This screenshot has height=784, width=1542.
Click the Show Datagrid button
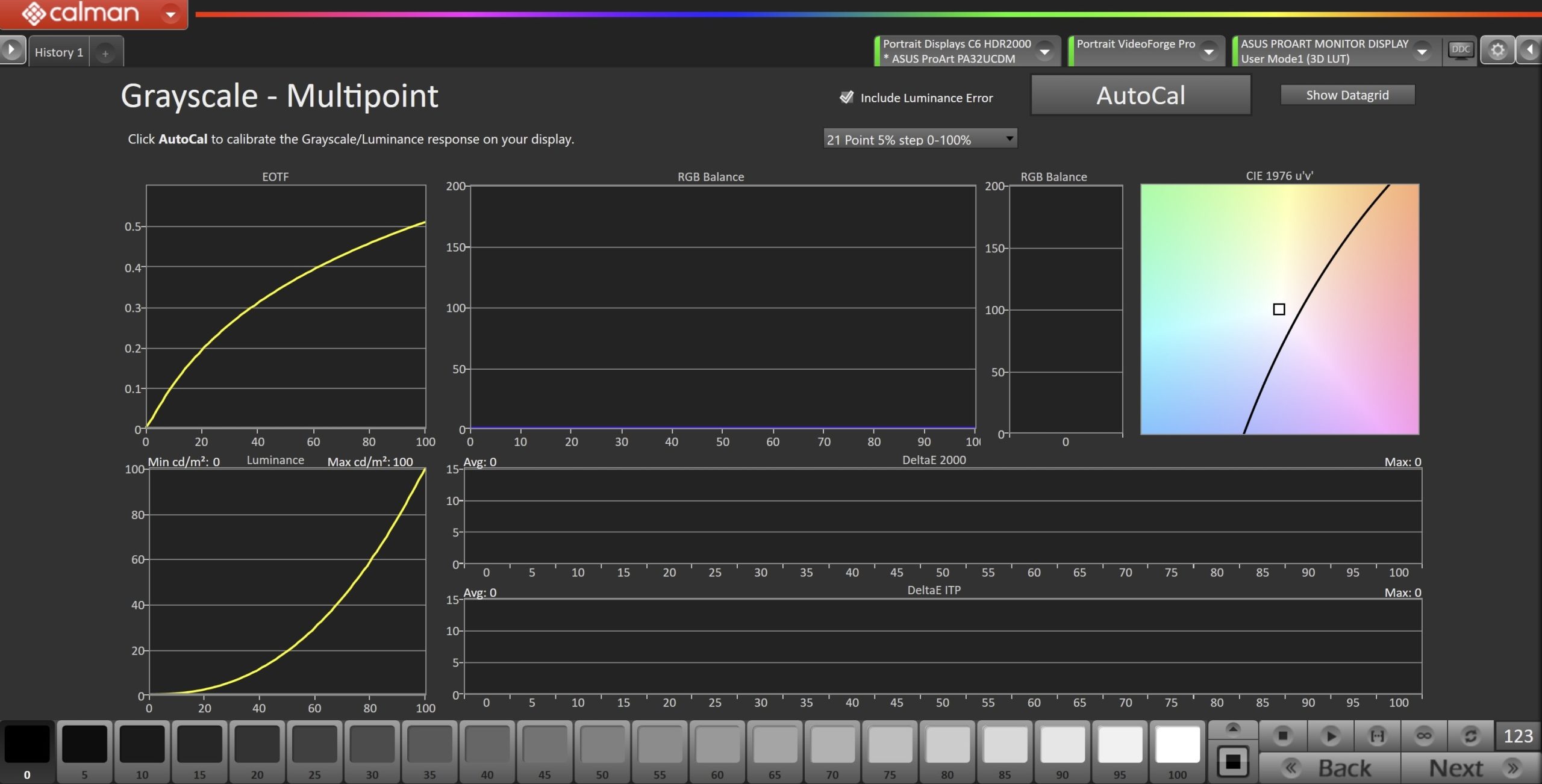(x=1347, y=95)
